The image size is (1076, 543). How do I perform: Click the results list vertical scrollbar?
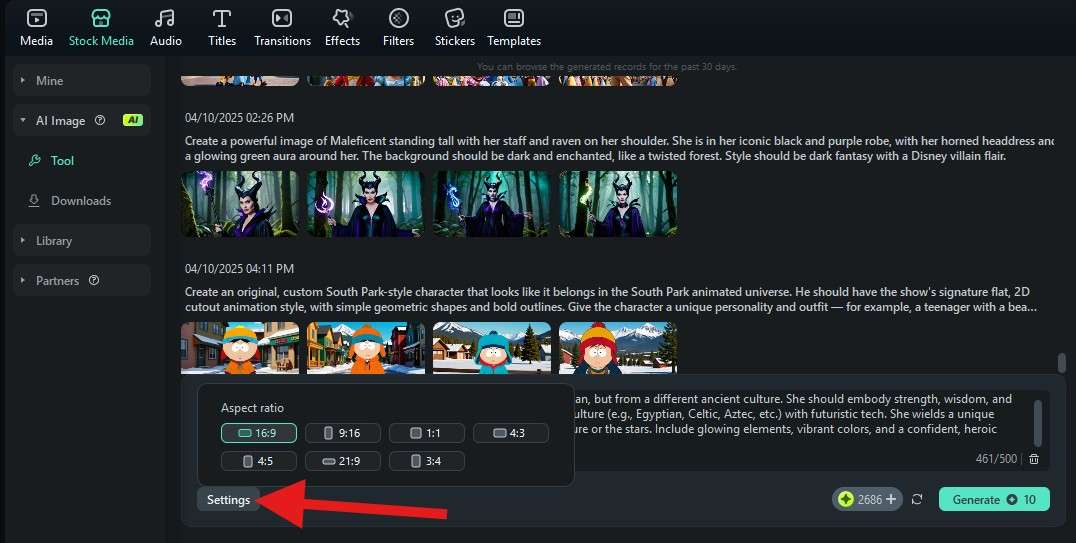pos(1062,362)
